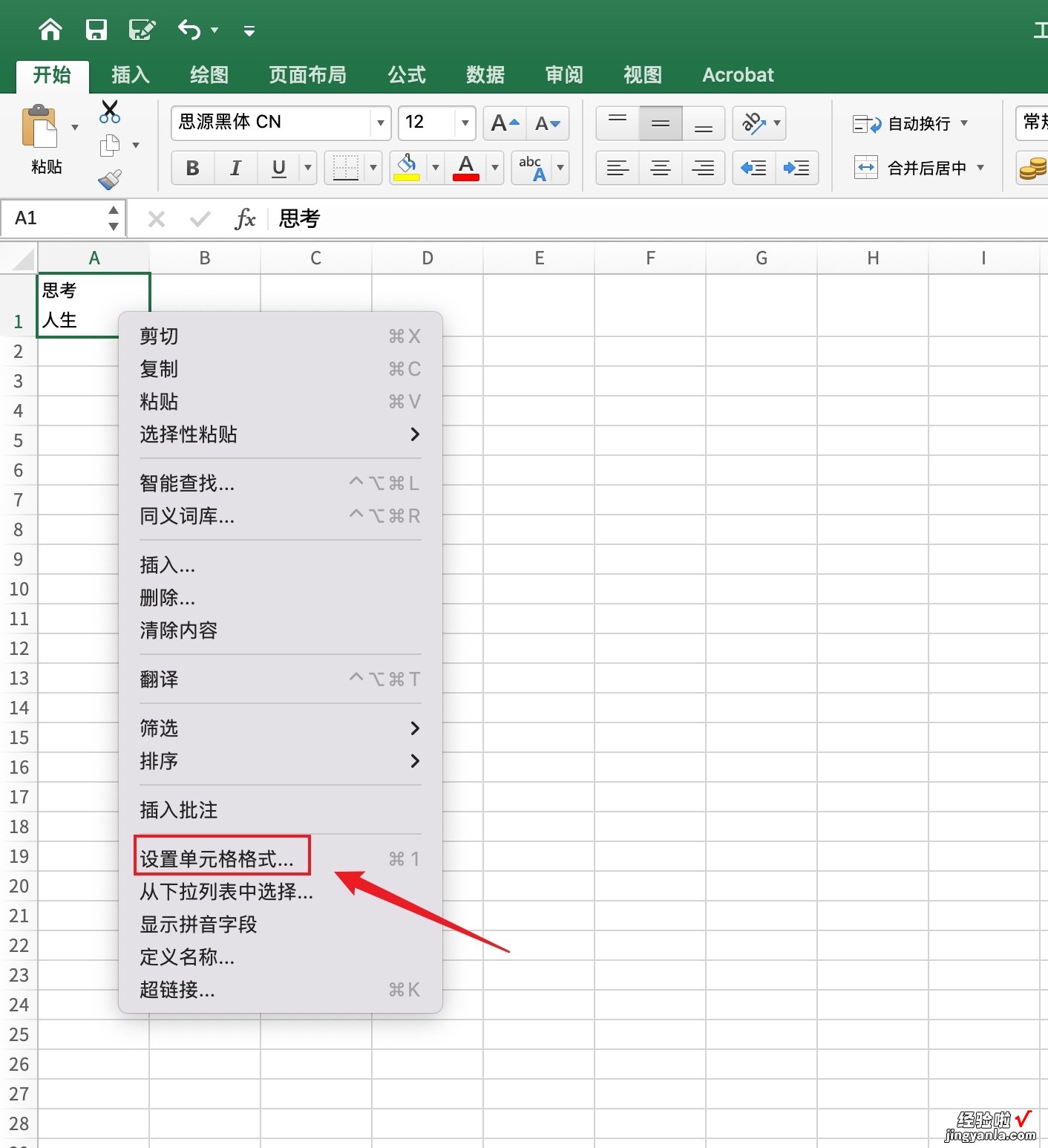This screenshot has height=1148, width=1048.
Task: Click the increase indent icon
Action: pos(797,169)
